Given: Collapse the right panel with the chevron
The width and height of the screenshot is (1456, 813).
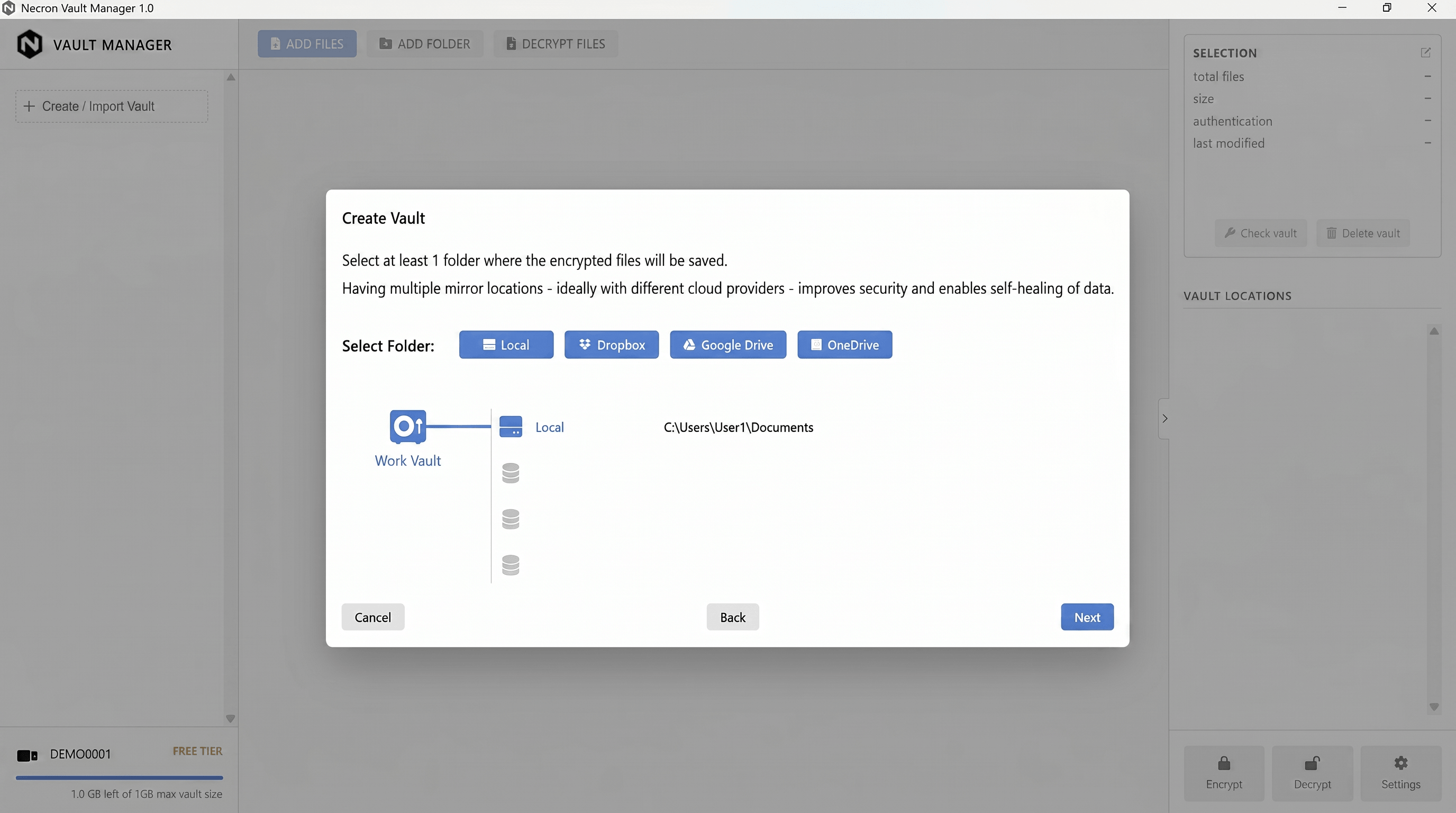Looking at the screenshot, I should click(x=1164, y=418).
